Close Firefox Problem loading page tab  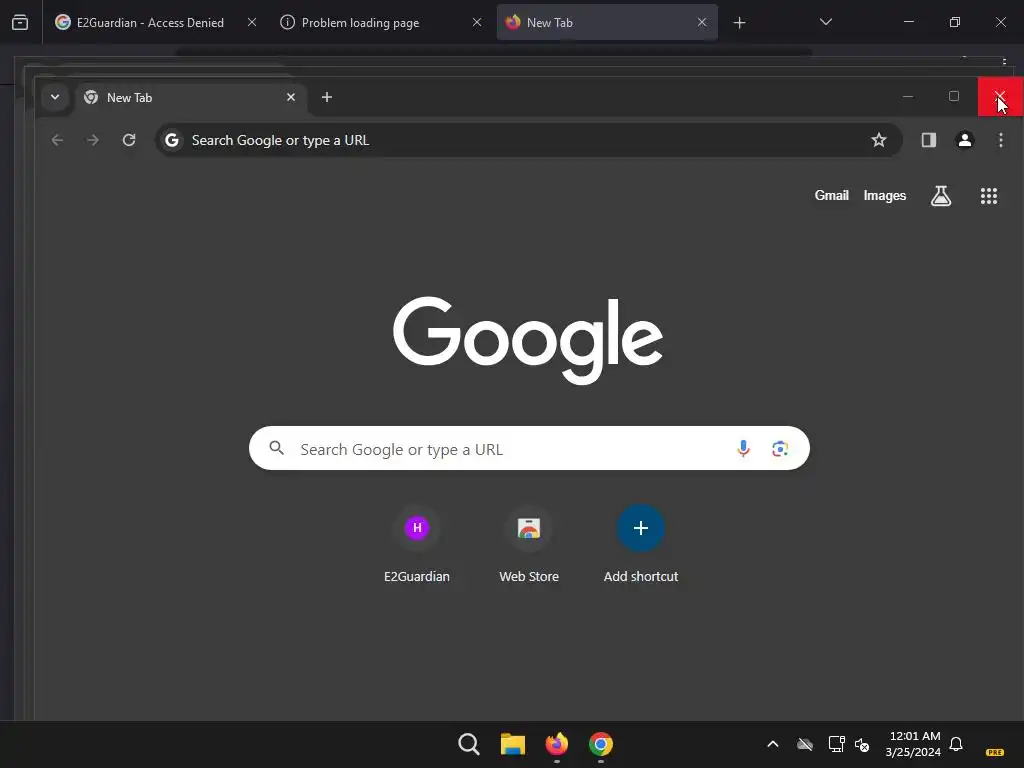[477, 22]
